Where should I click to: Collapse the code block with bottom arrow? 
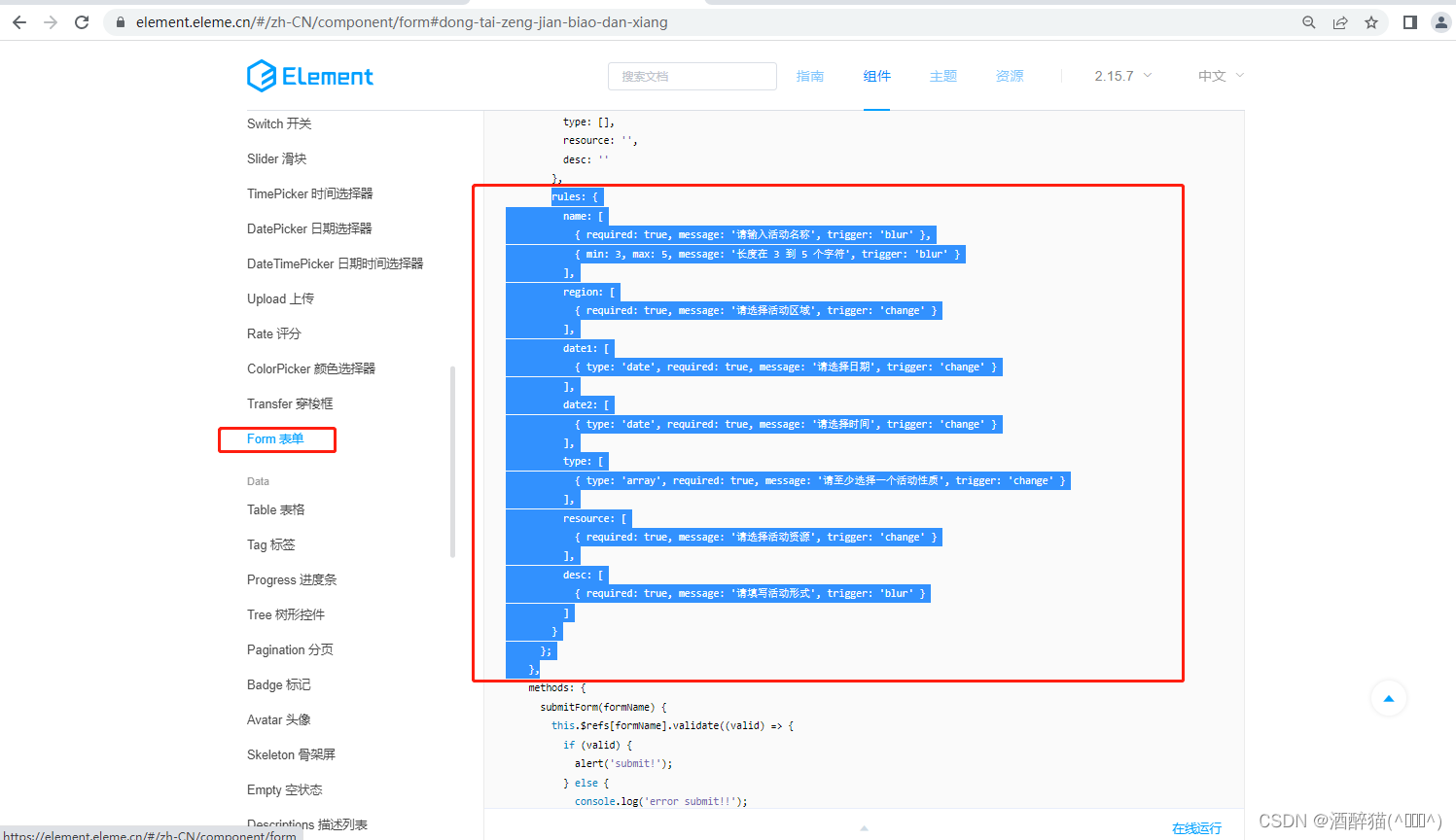tap(864, 828)
